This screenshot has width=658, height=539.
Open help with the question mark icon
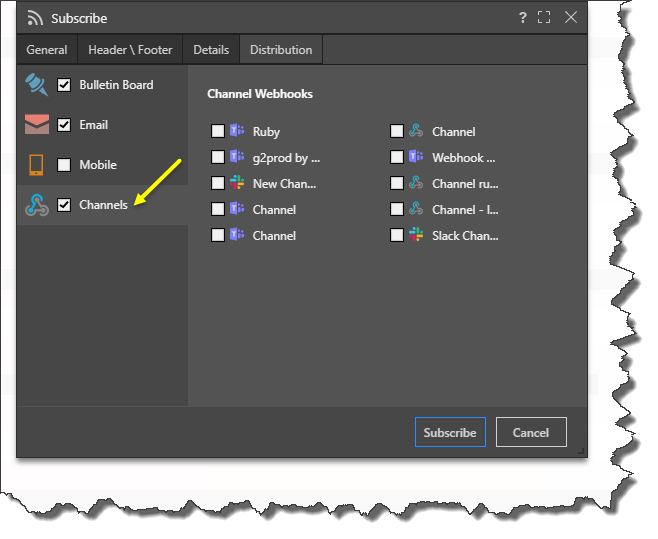522,18
